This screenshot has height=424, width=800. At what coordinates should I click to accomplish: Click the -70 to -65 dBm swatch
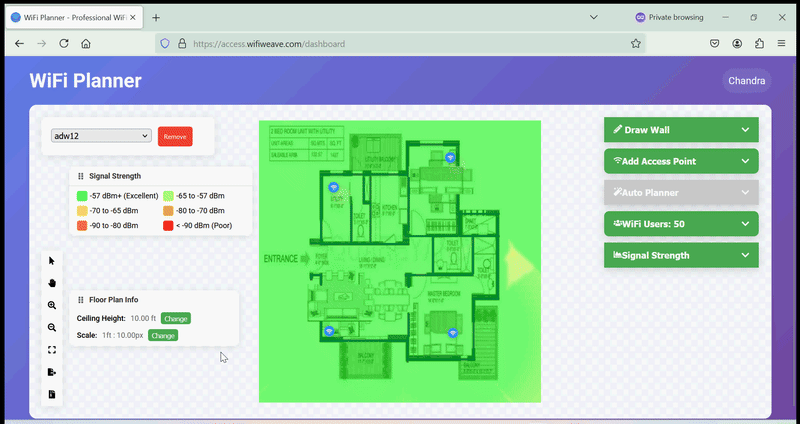82,211
